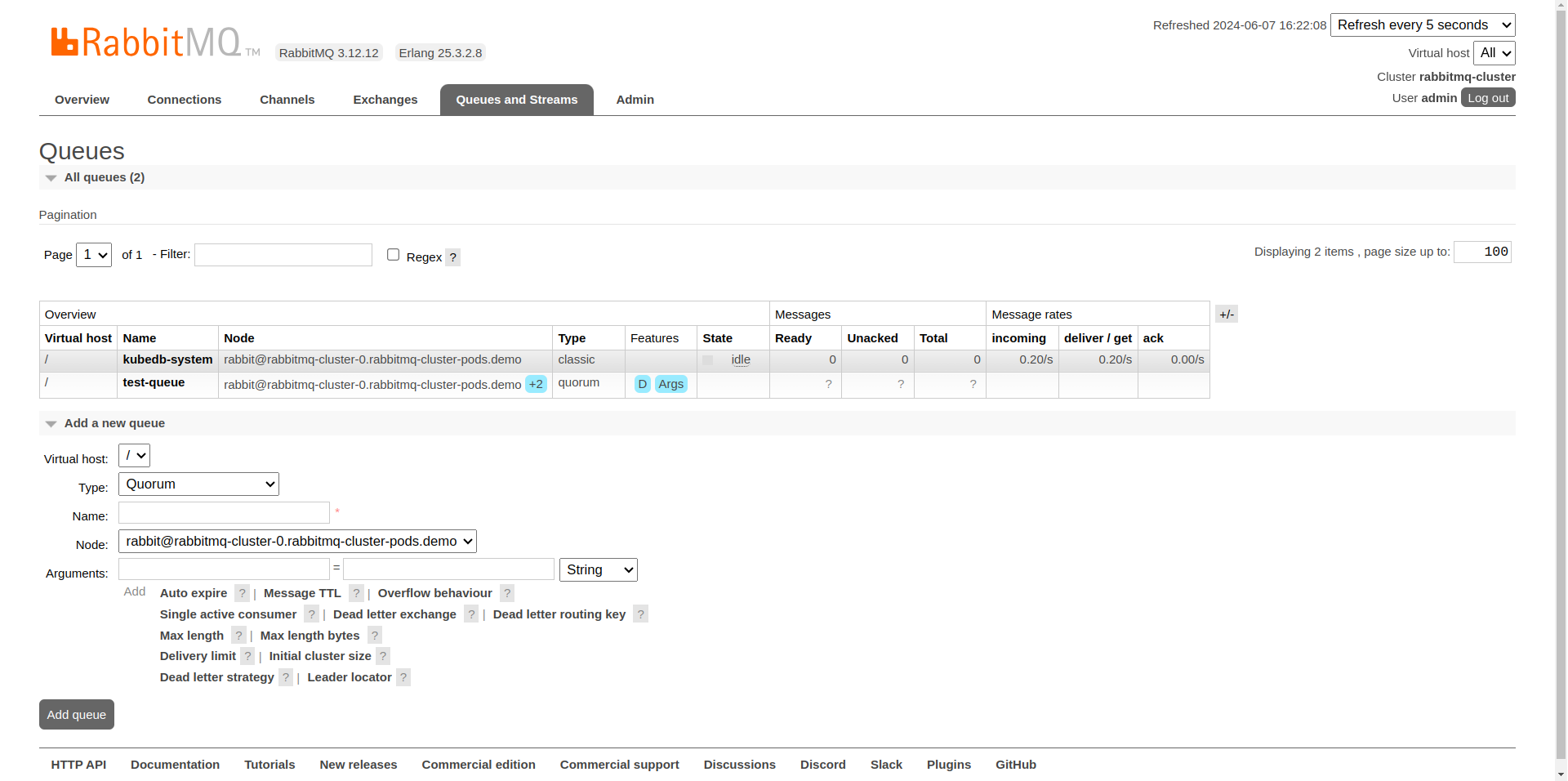
Task: Show help for Max length bytes
Action: pyautogui.click(x=375, y=636)
